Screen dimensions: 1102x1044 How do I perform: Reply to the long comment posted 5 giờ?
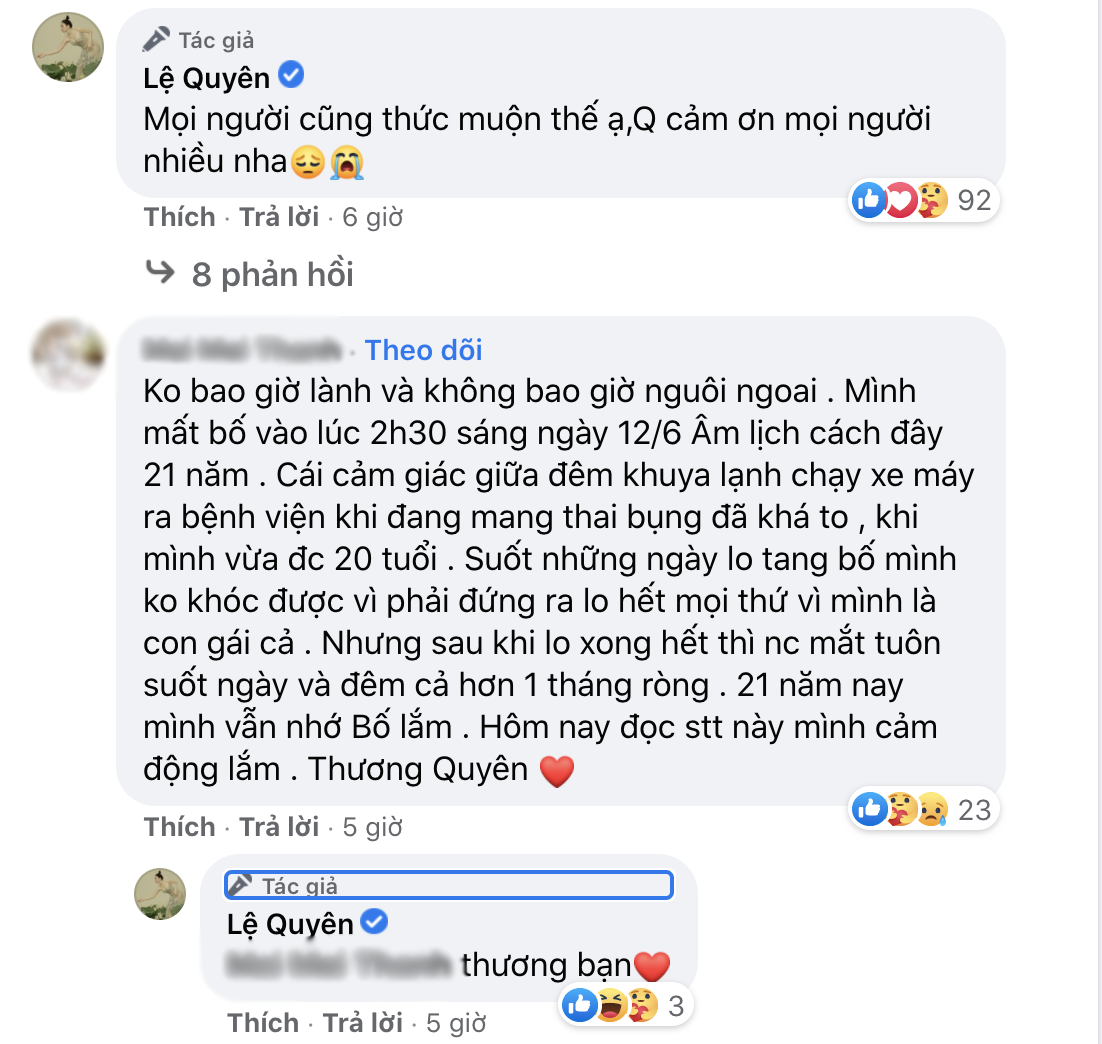tap(279, 827)
